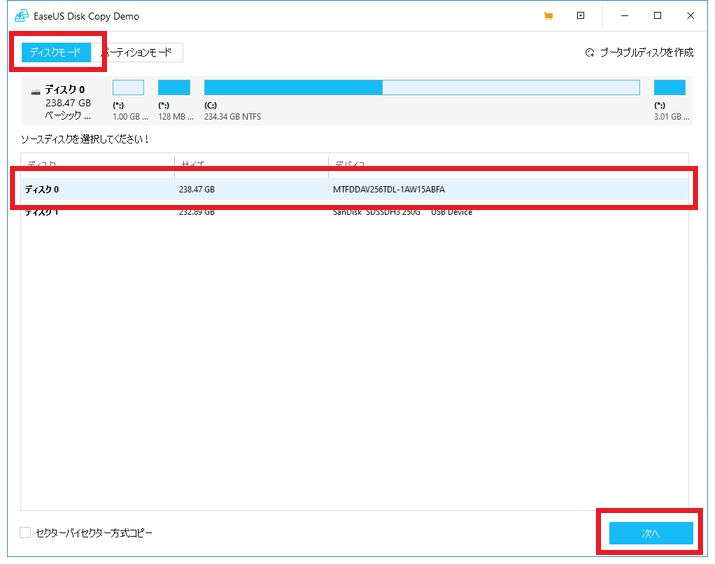
Task: Click the square icon beside the cart
Action: [580, 16]
